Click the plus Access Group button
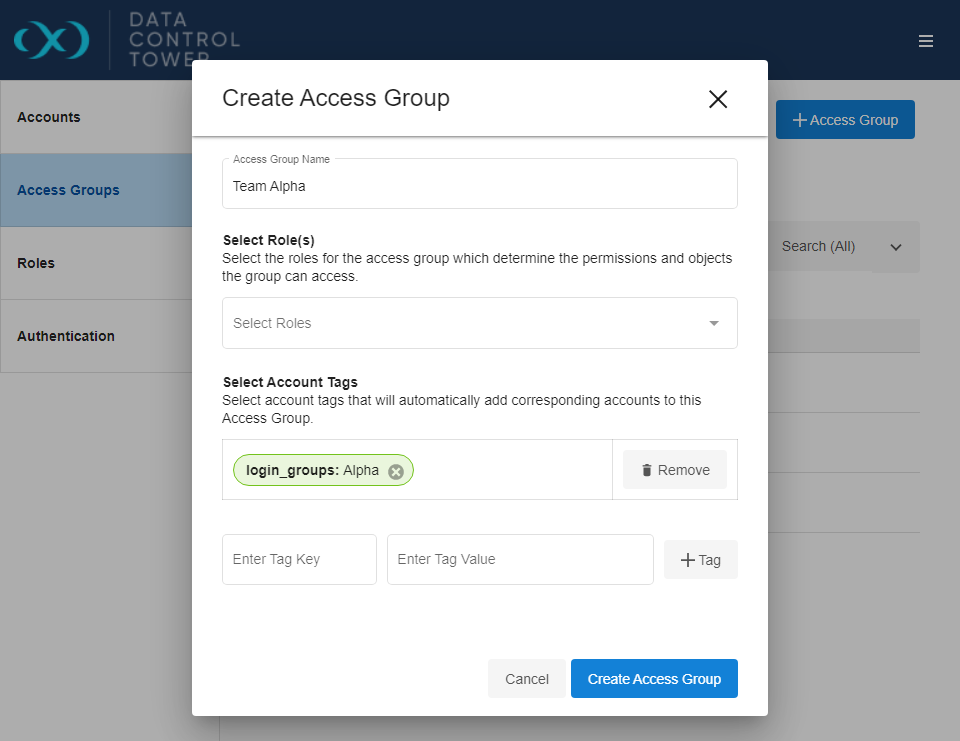960x741 pixels. pos(845,120)
